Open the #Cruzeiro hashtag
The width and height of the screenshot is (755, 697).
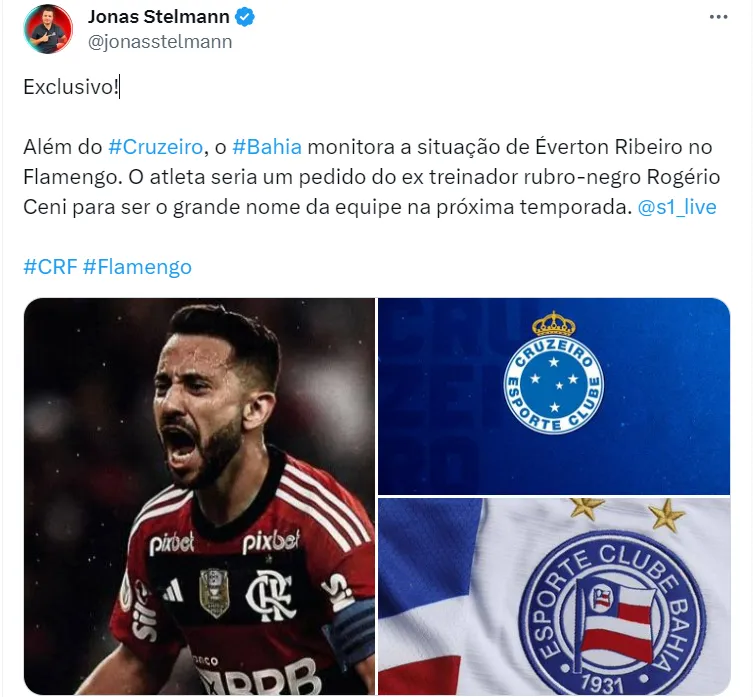156,147
